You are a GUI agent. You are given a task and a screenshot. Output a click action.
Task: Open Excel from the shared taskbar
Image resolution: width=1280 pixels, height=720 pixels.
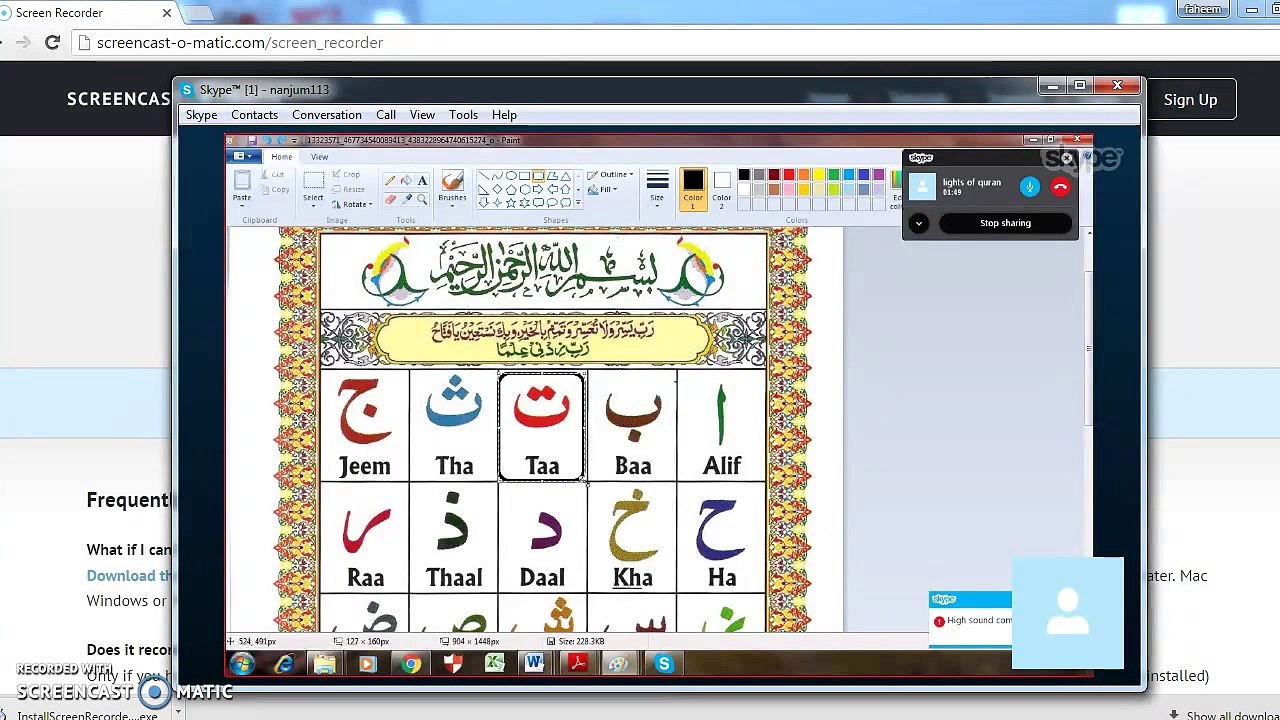pos(494,664)
